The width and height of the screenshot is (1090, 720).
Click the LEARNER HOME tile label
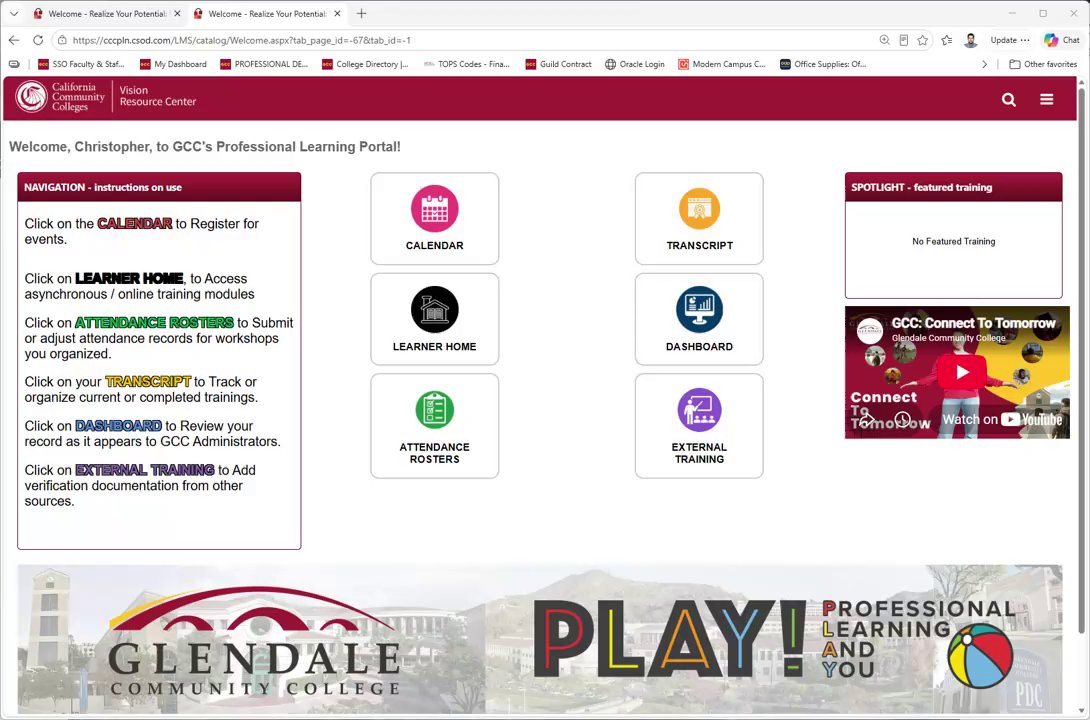pyautogui.click(x=434, y=346)
